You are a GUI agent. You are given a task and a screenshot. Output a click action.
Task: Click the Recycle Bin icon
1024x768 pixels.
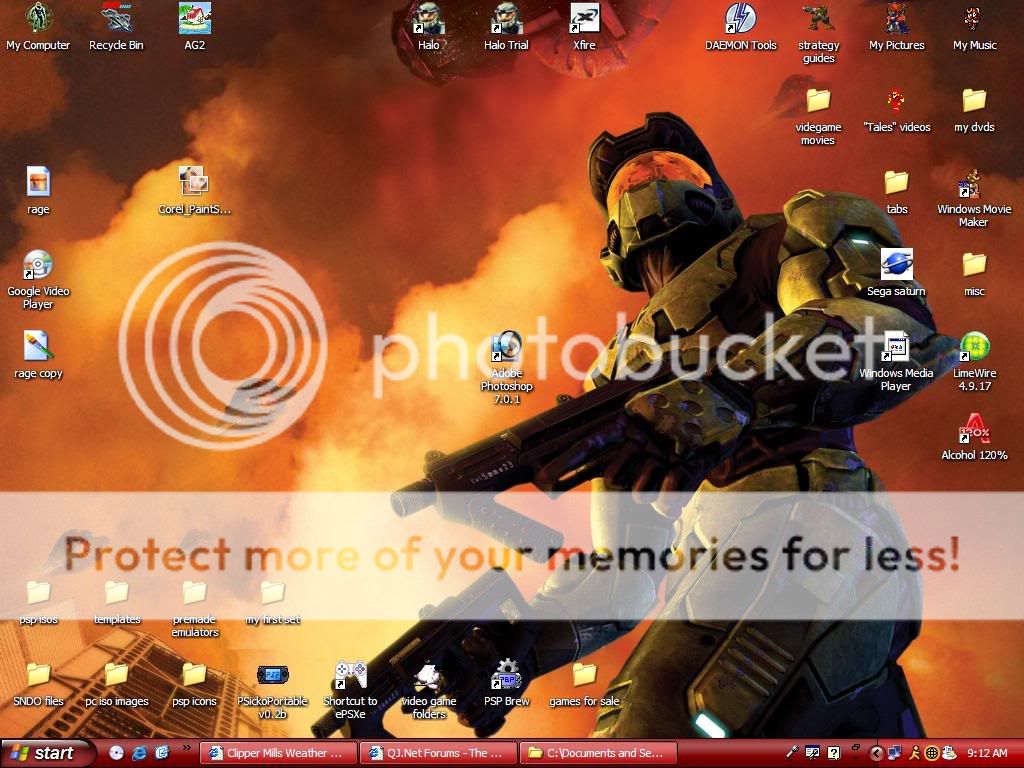coord(116,19)
